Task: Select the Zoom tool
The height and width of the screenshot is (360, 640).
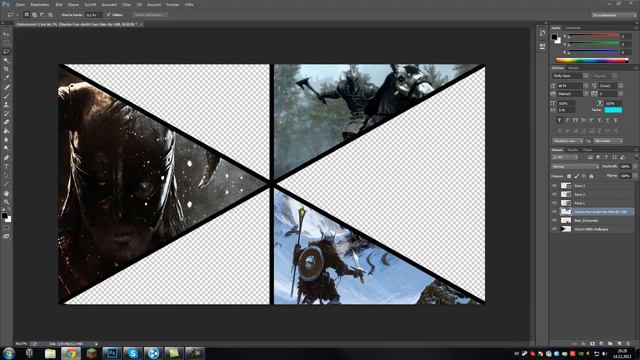Action: [x=6, y=202]
